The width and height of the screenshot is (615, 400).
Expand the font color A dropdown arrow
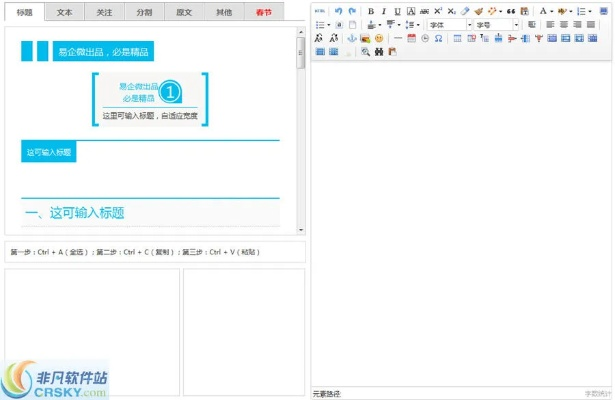click(x=552, y=11)
